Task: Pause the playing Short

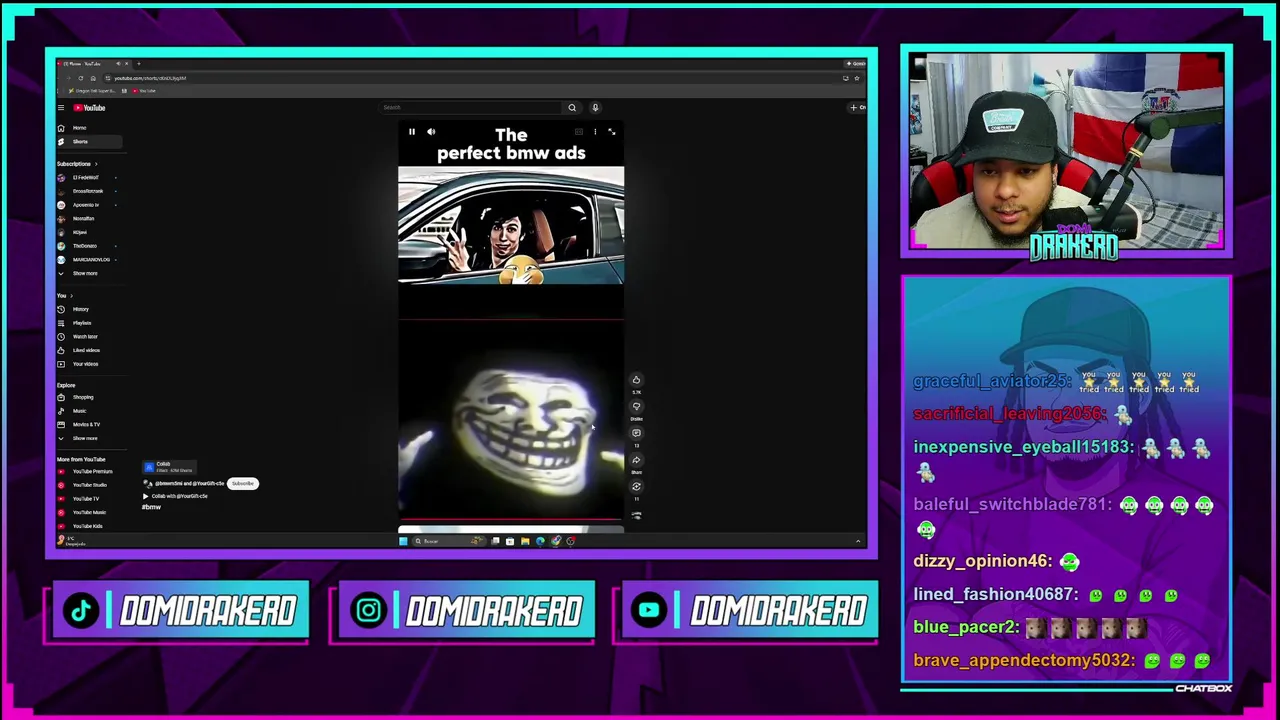Action: pos(411,132)
